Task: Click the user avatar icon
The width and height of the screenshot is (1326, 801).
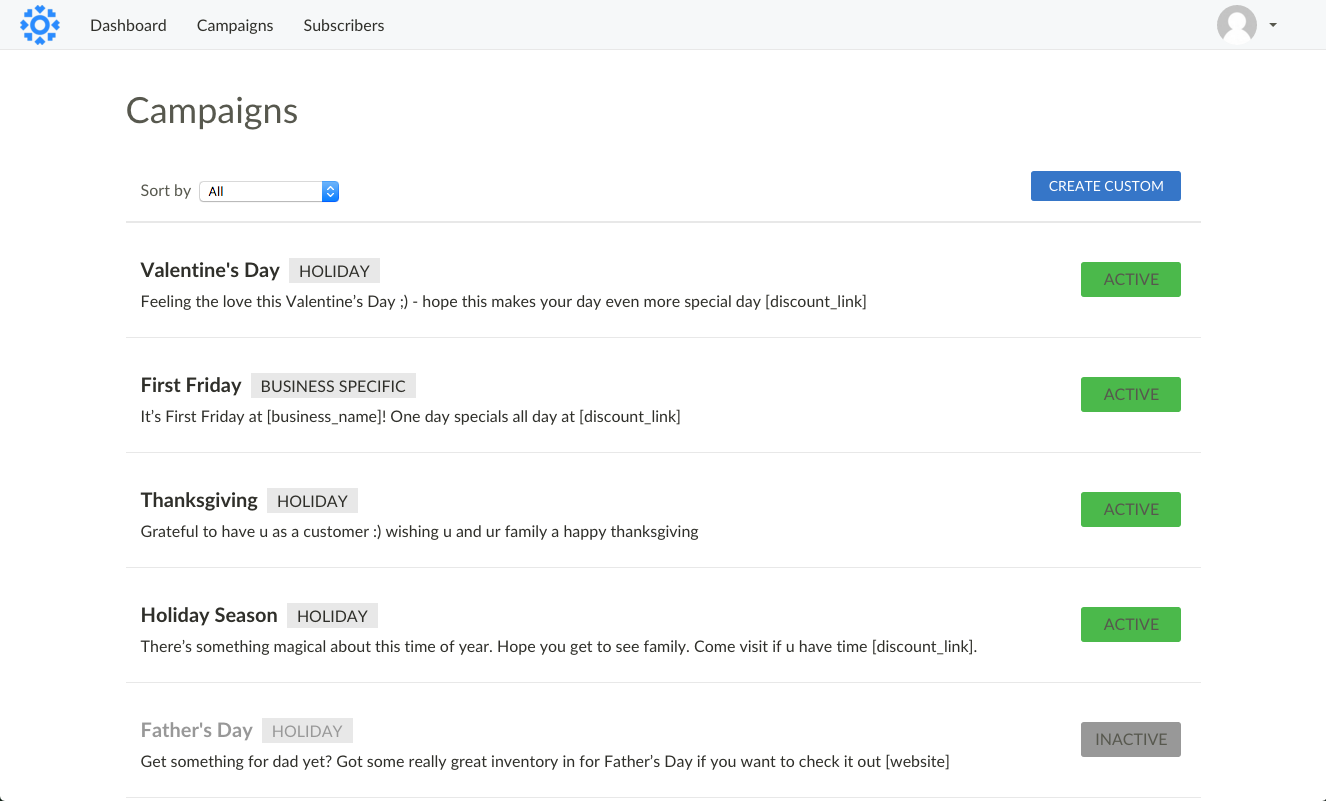Action: point(1236,25)
